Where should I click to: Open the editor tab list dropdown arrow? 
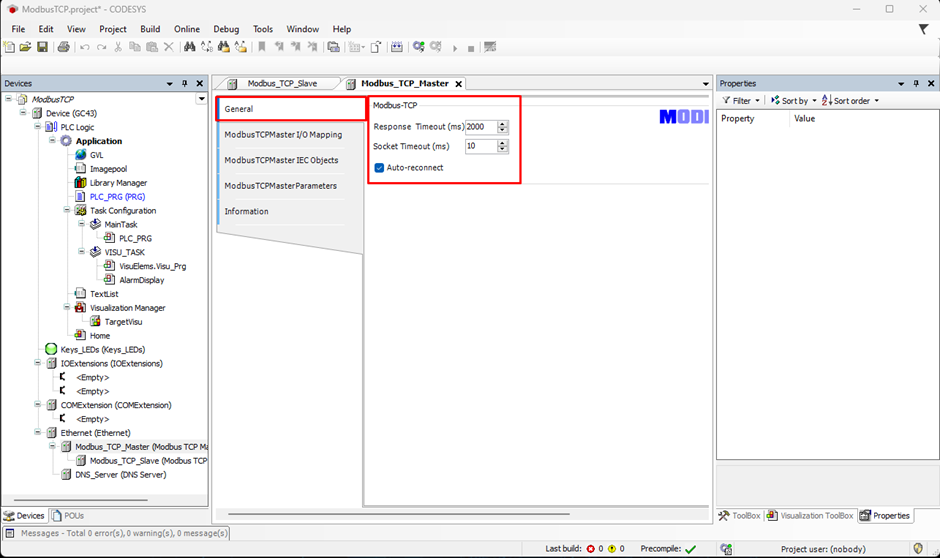(x=706, y=84)
